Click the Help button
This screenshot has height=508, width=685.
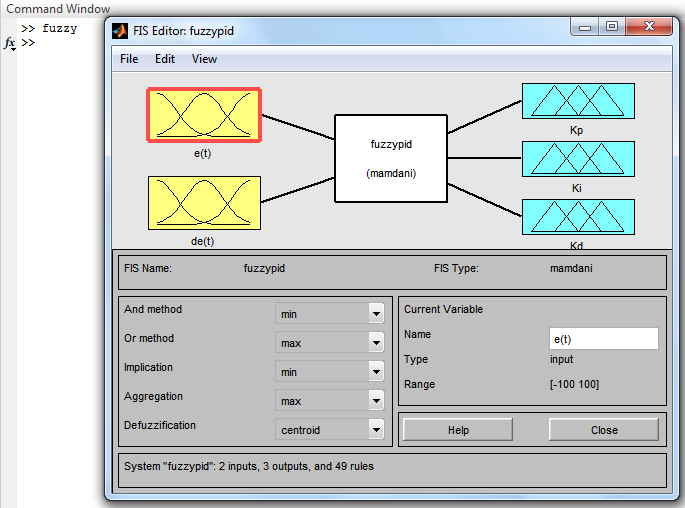click(458, 430)
